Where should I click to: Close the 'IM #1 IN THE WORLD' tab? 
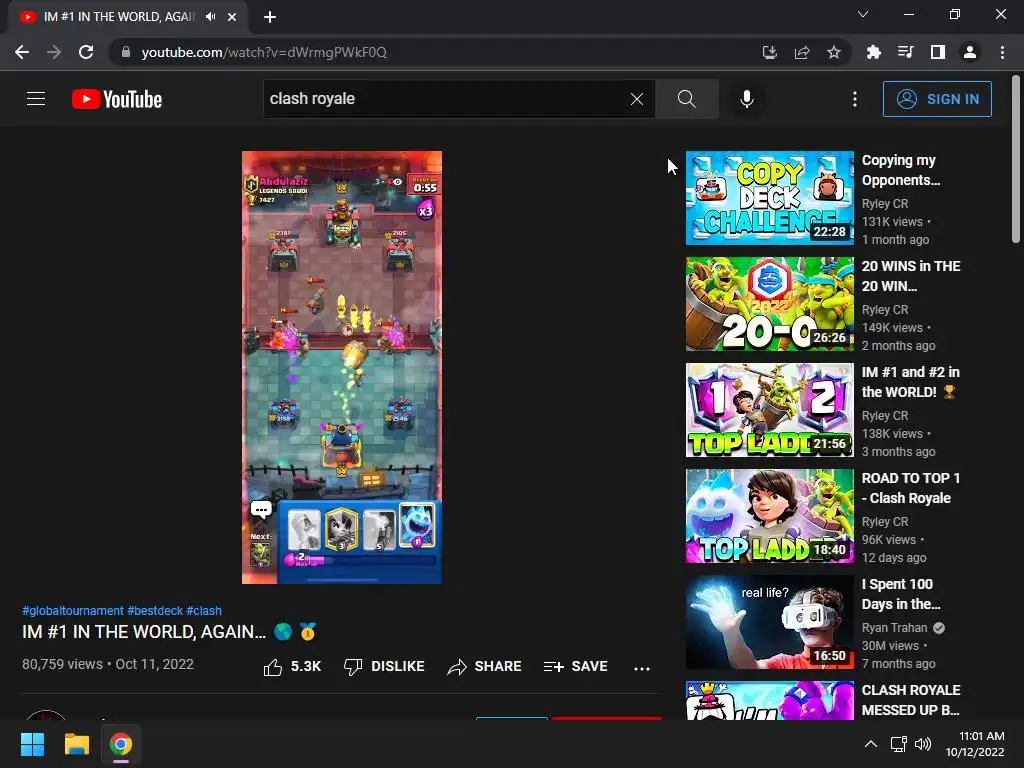pos(232,17)
